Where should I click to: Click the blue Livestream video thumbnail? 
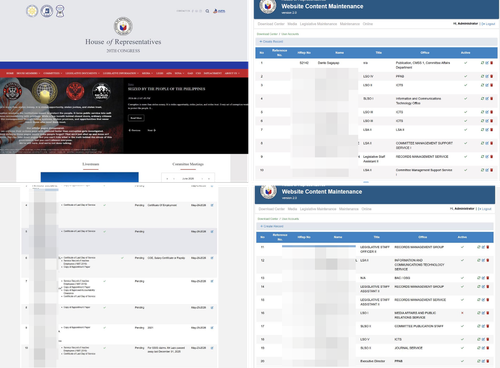pyautogui.click(x=90, y=177)
